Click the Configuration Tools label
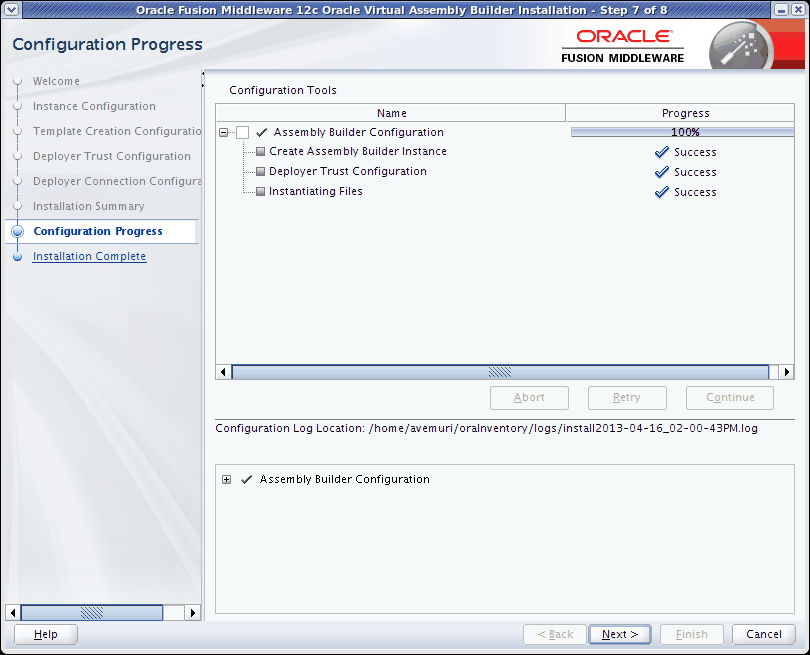 click(x=283, y=90)
